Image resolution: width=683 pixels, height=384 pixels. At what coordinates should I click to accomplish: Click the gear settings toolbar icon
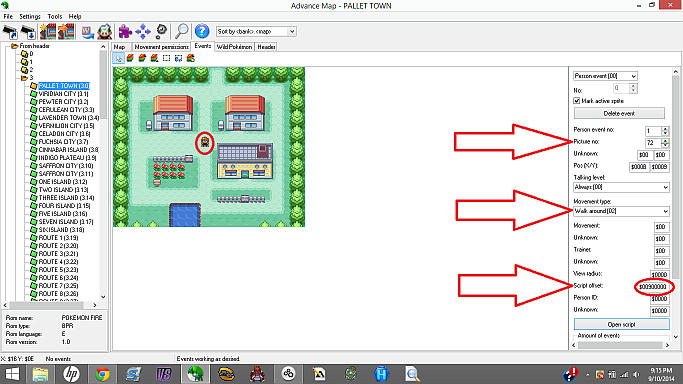(161, 31)
